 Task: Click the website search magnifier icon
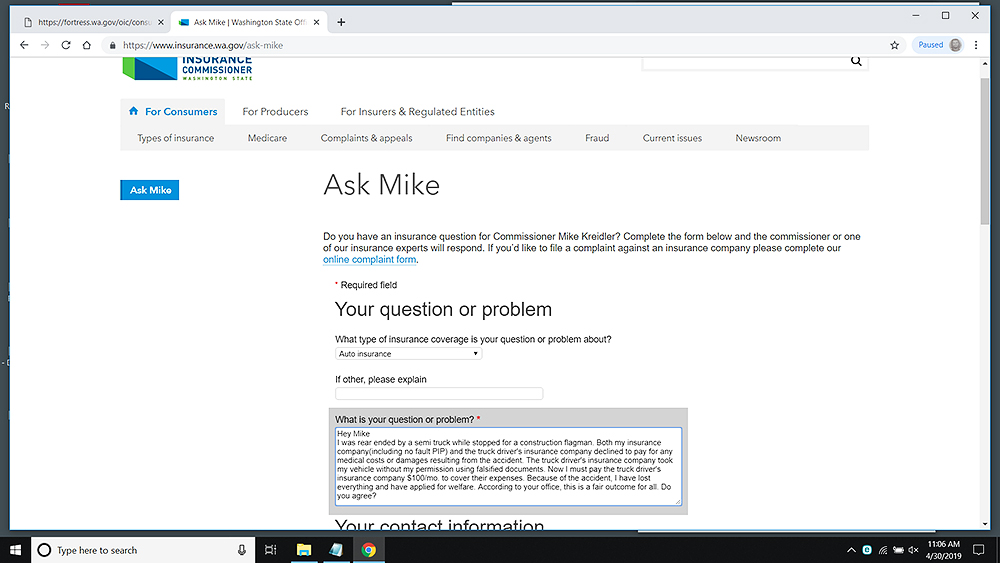pos(856,61)
